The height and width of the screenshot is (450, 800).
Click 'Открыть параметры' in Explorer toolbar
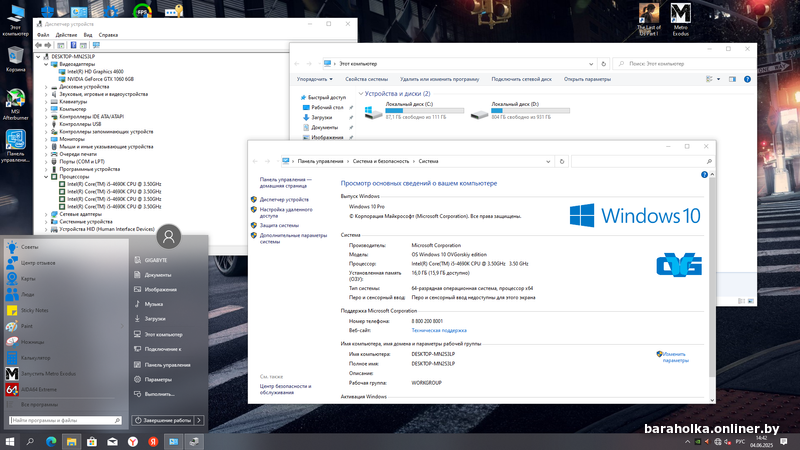pyautogui.click(x=587, y=79)
